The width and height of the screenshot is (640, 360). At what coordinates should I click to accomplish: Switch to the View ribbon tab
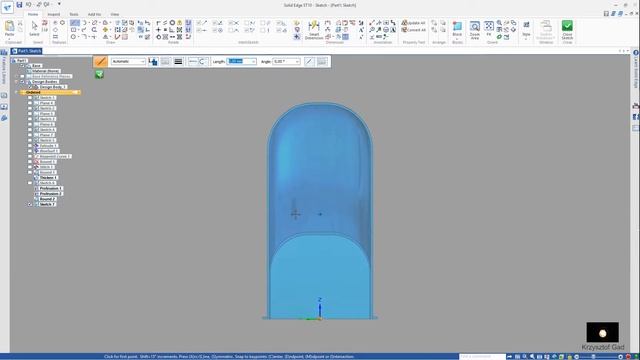point(115,14)
